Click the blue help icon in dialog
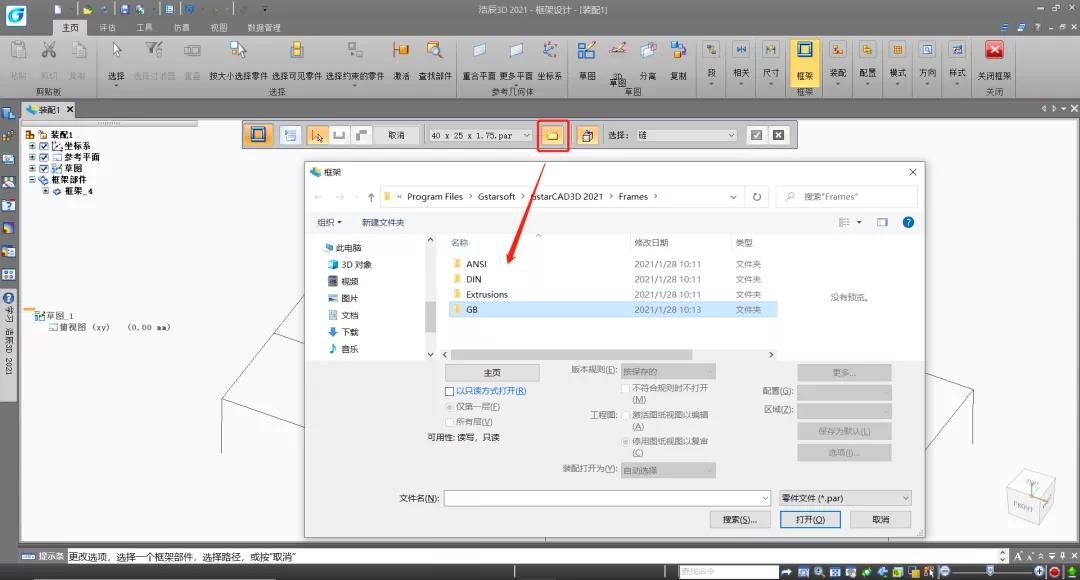 [x=908, y=222]
